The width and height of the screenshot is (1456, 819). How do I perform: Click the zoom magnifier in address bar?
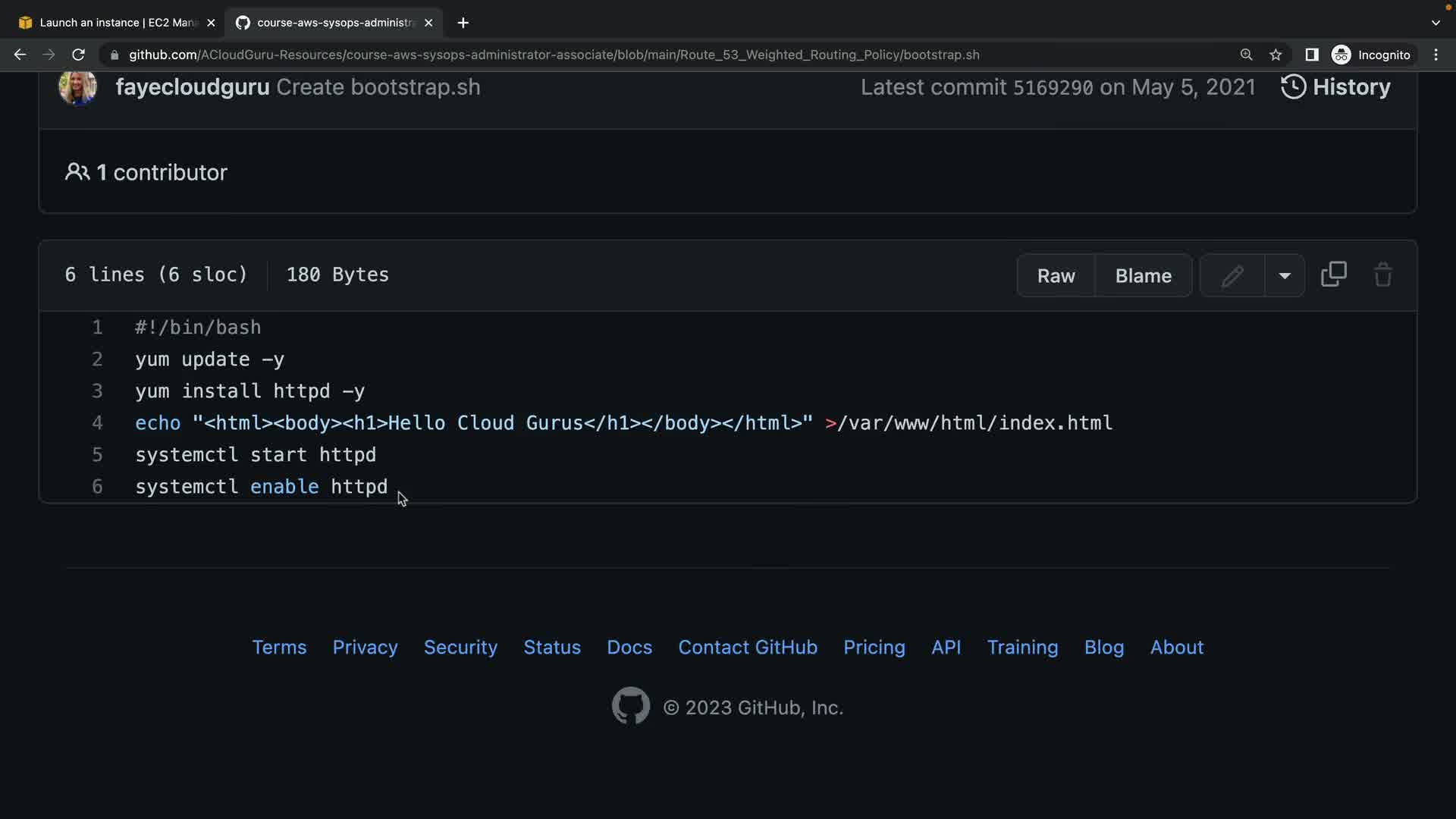1246,55
